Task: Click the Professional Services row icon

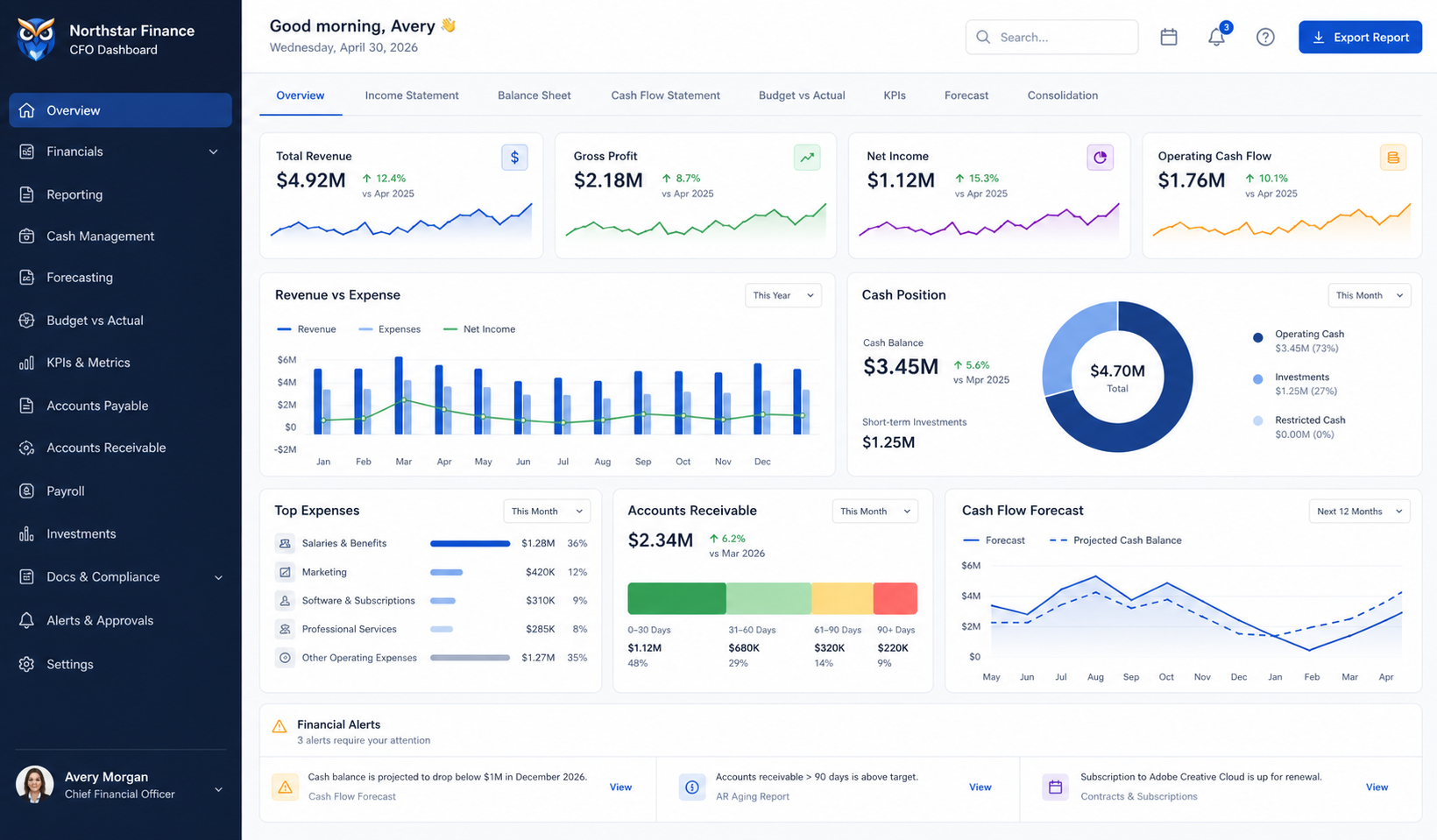Action: click(x=285, y=629)
